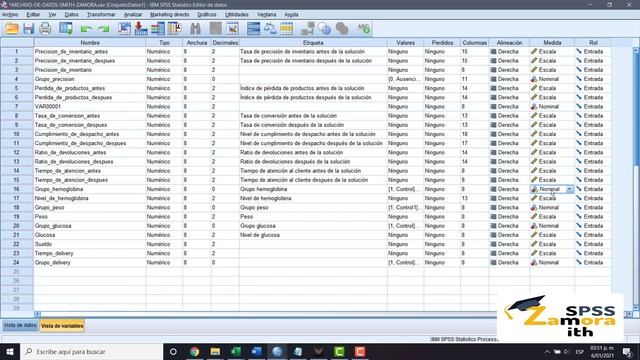
Task: Click the Etiqueta cell 'Grupo hemoglobina'
Action: [x=313, y=189]
